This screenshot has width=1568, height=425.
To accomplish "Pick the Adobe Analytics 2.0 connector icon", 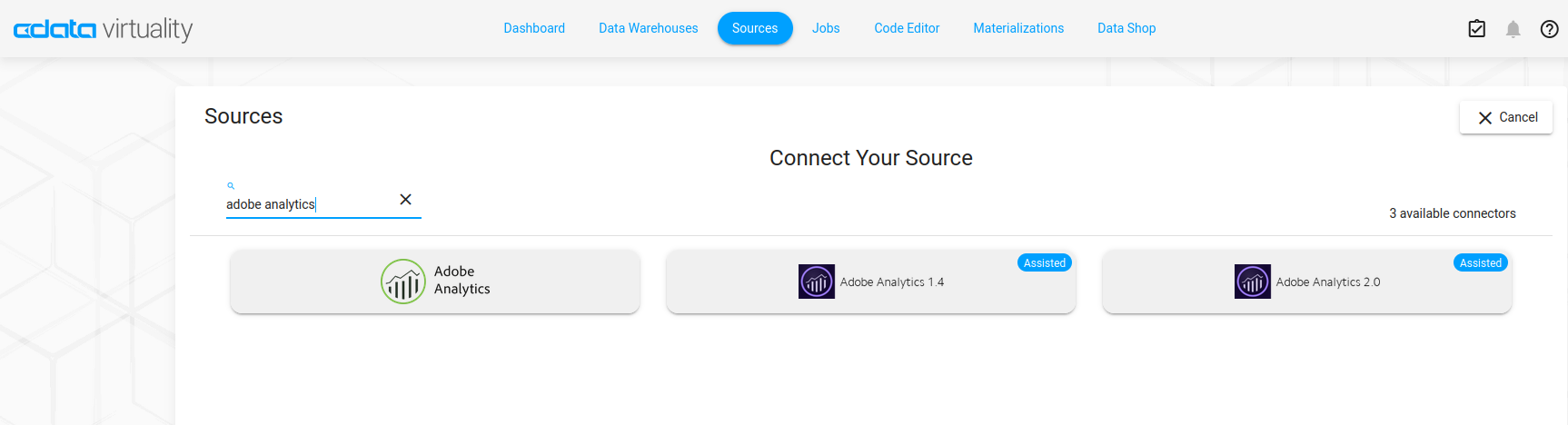I will click(x=1253, y=282).
